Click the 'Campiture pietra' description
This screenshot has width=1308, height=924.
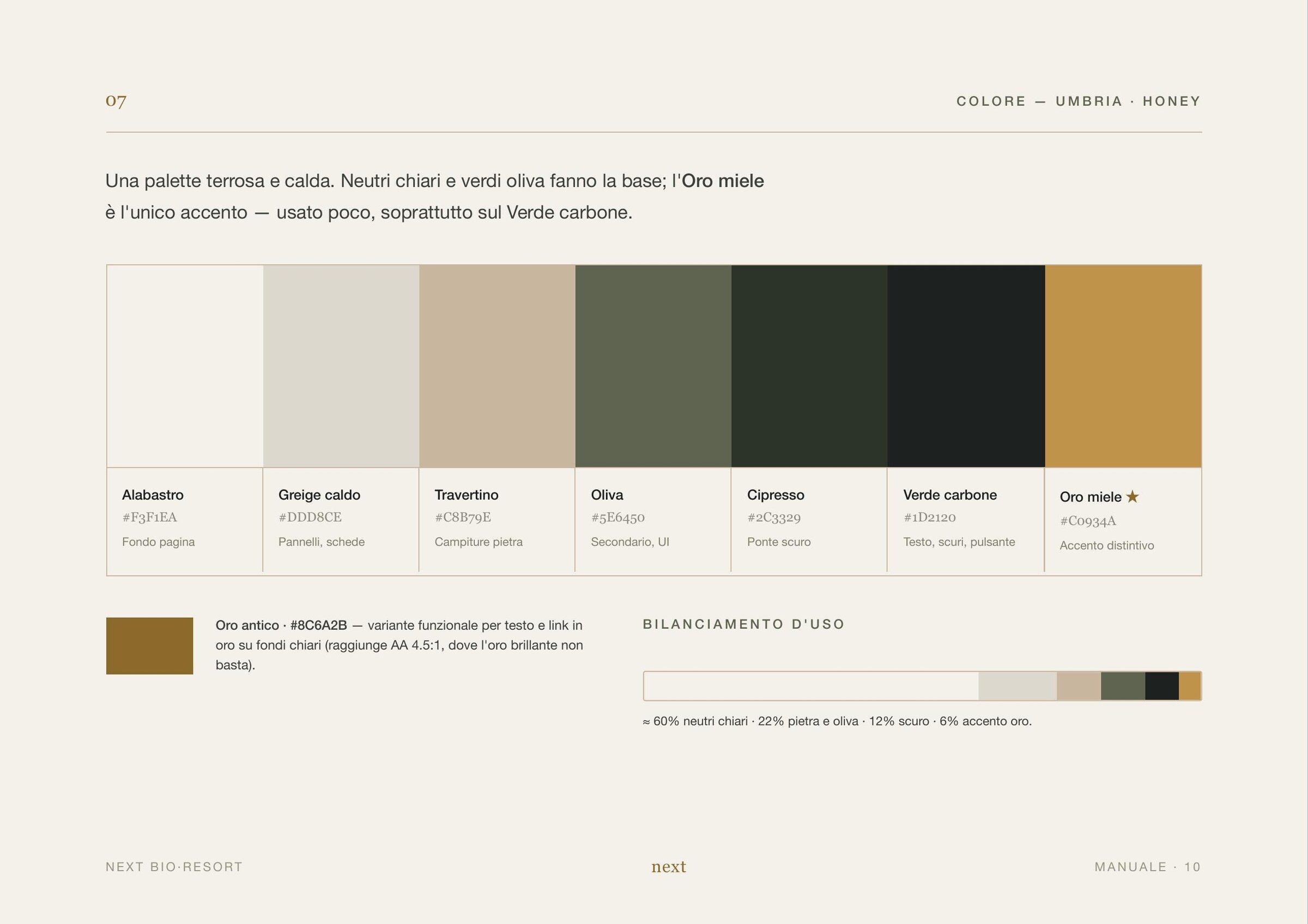coord(479,542)
